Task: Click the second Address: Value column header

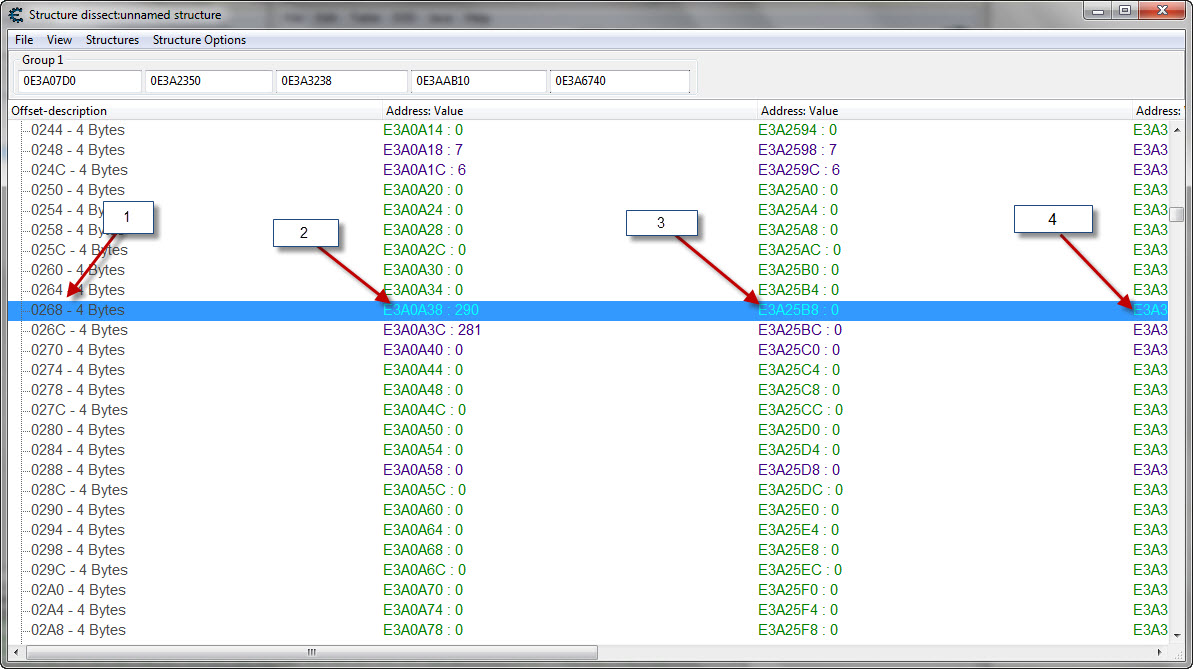Action: [944, 111]
